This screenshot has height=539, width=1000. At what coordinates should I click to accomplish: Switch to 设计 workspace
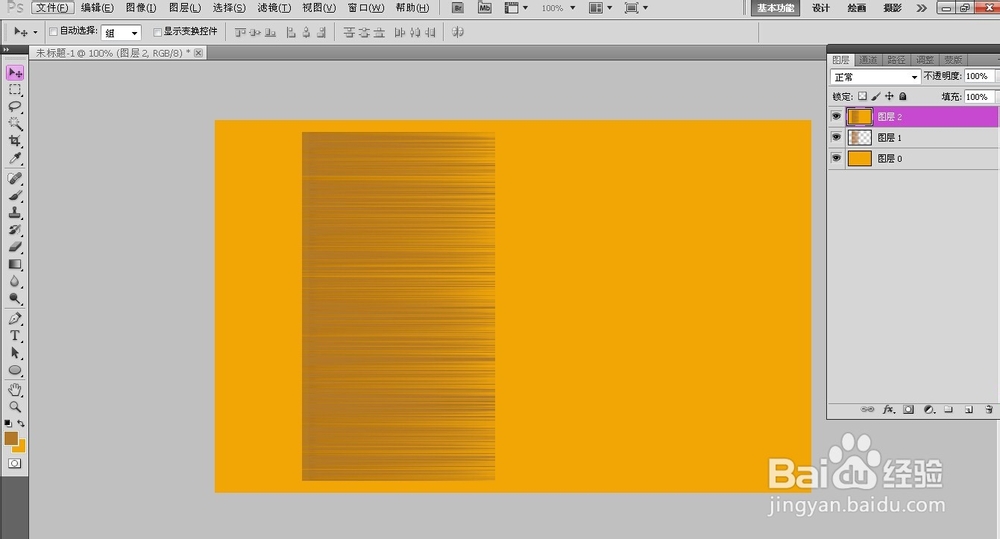(821, 8)
